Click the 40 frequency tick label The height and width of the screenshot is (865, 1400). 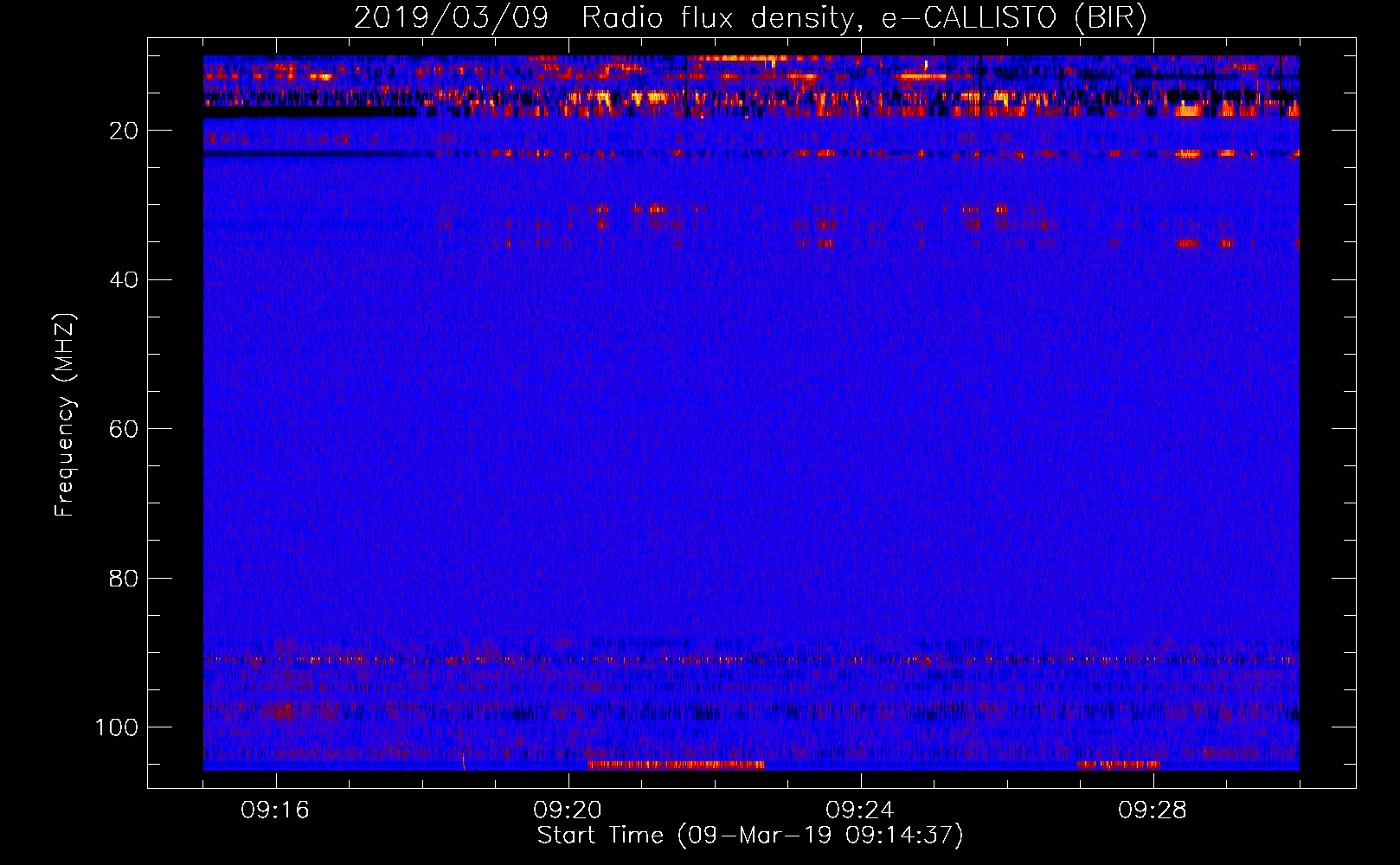pyautogui.click(x=124, y=280)
